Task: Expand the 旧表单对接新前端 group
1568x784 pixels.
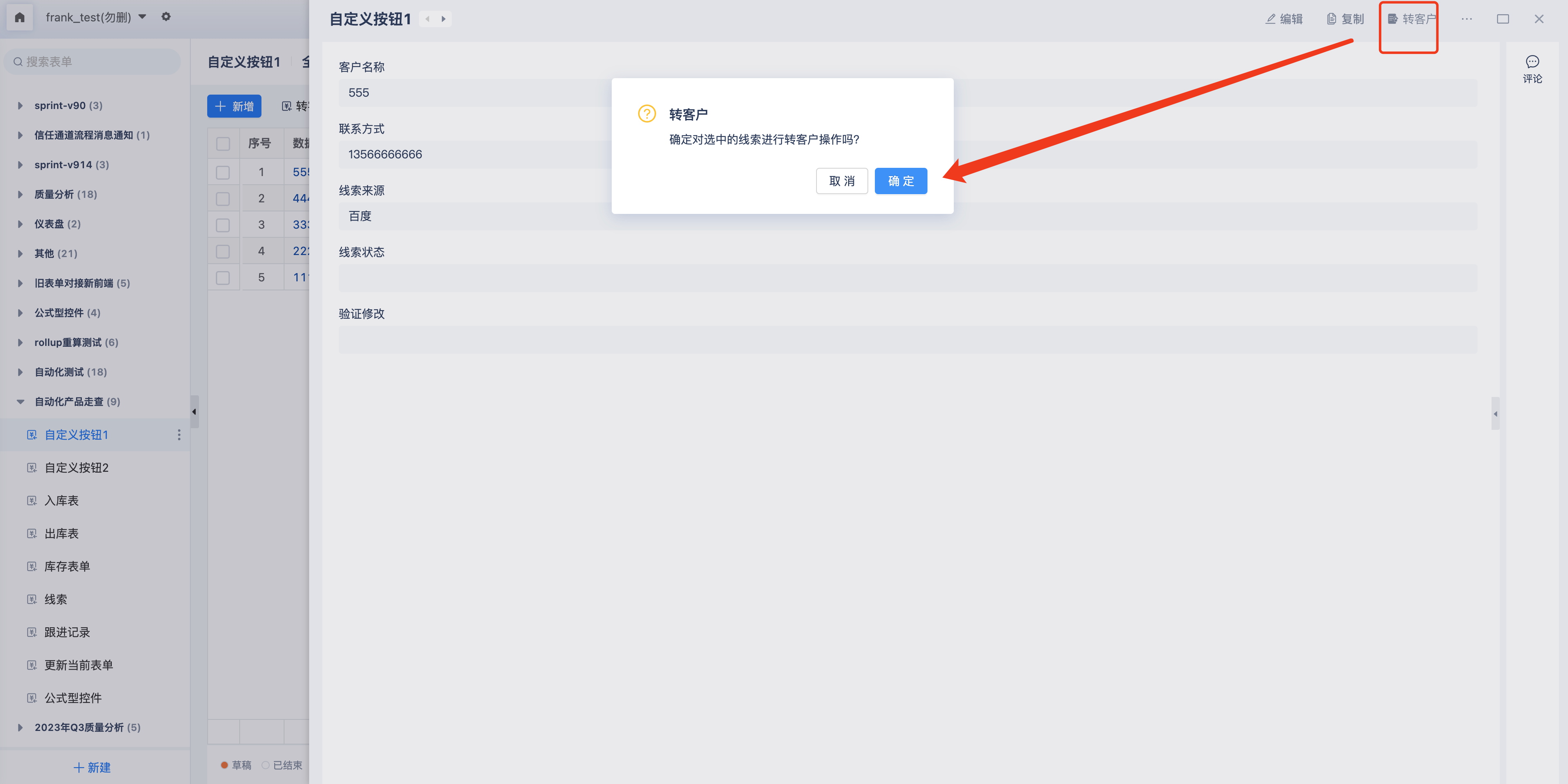Action: (20, 283)
